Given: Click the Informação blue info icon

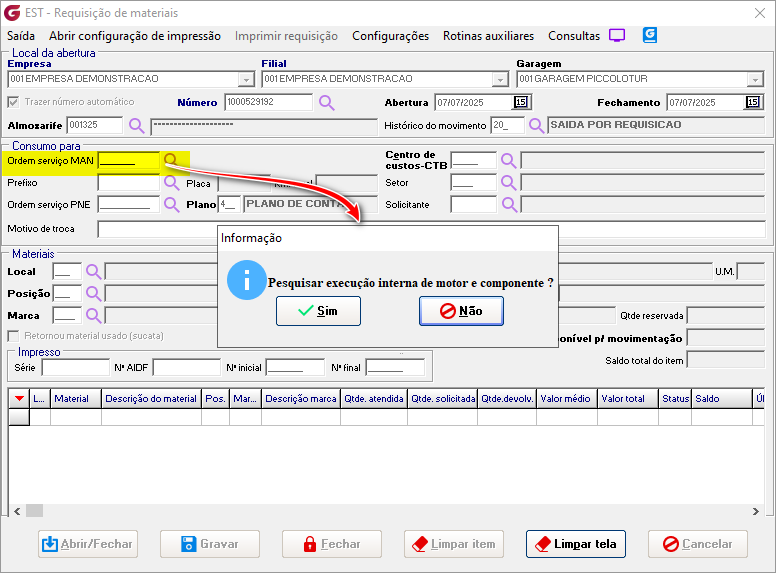Looking at the screenshot, I should (246, 280).
